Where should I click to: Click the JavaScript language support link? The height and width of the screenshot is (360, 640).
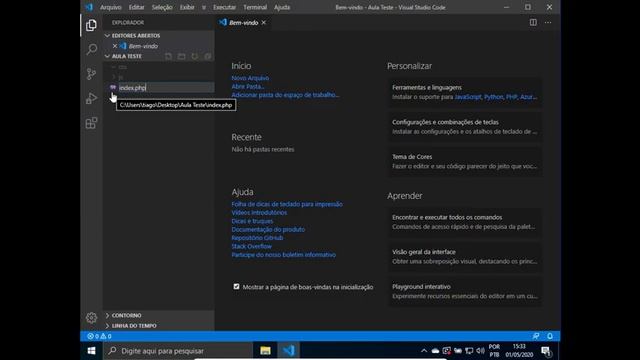pos(468,97)
